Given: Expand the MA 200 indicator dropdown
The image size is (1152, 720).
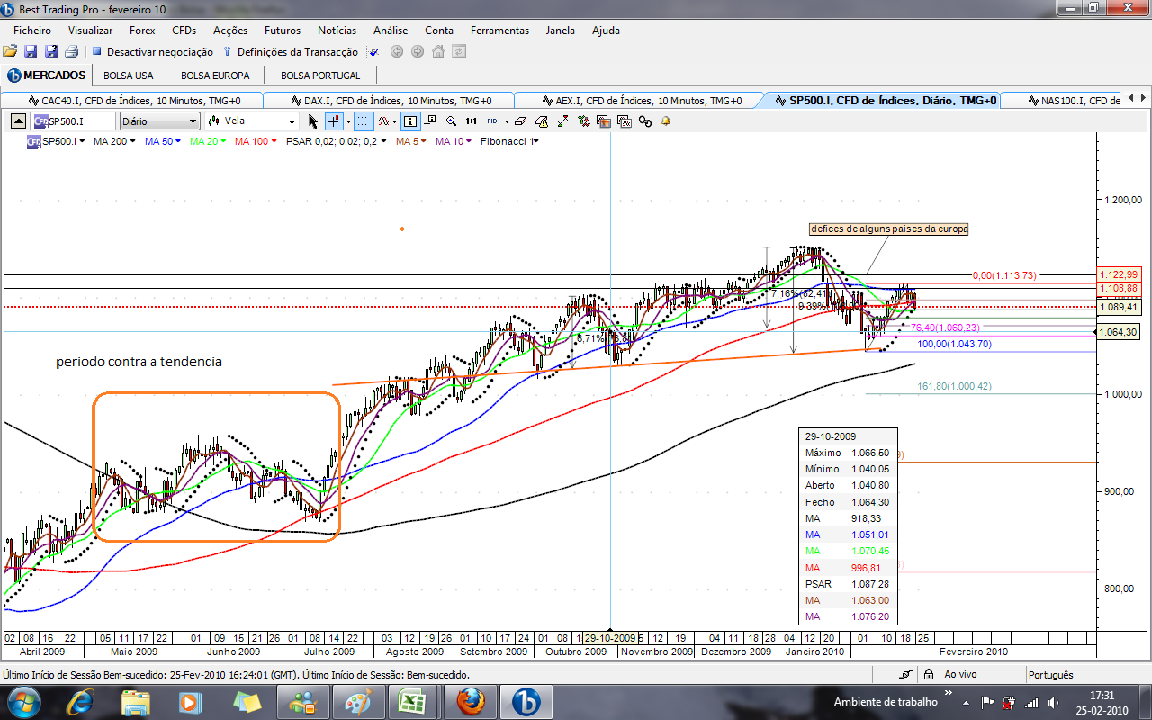Looking at the screenshot, I should (132, 141).
